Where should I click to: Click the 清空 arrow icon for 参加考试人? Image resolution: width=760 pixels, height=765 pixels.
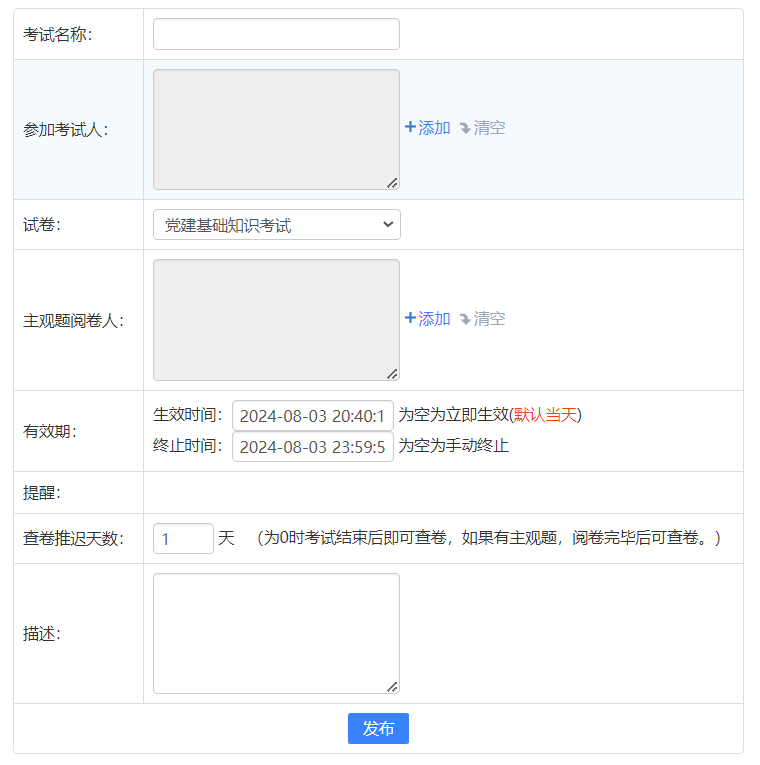[465, 128]
